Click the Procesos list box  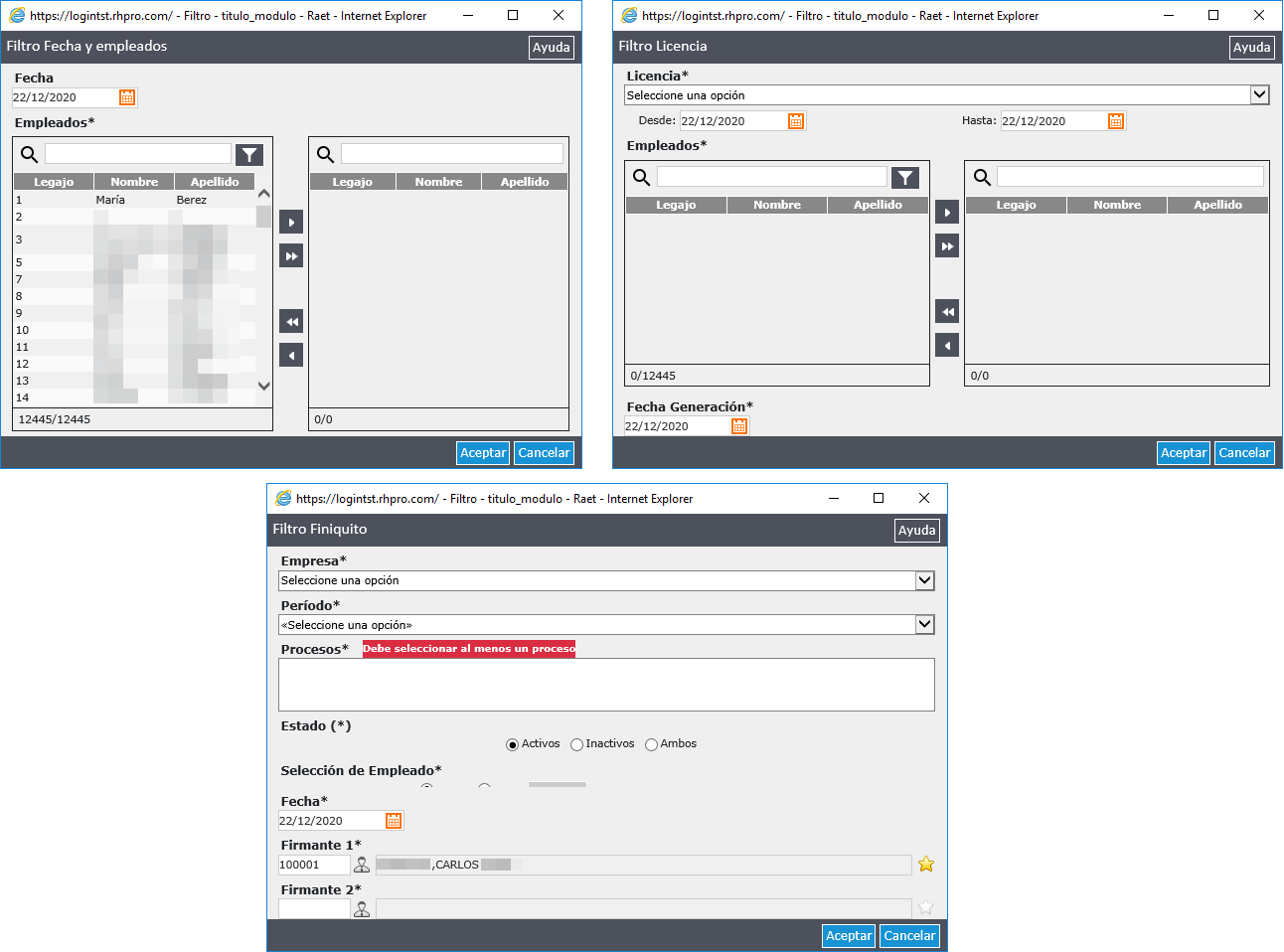coord(606,684)
